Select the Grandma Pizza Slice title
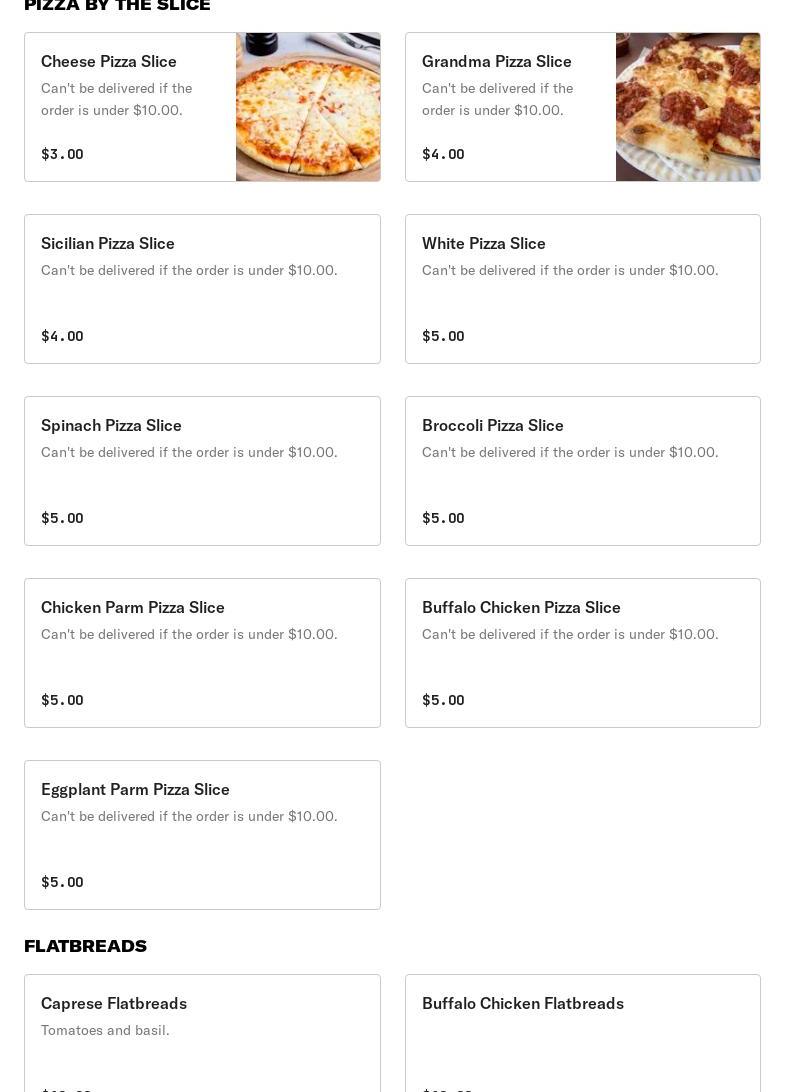This screenshot has width=785, height=1092. 497,62
